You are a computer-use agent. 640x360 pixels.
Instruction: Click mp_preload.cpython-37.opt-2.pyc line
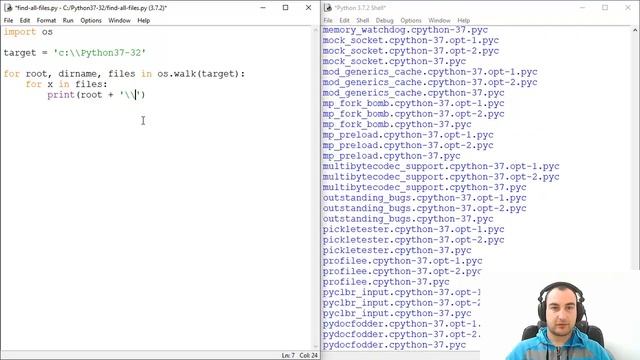tap(408, 145)
